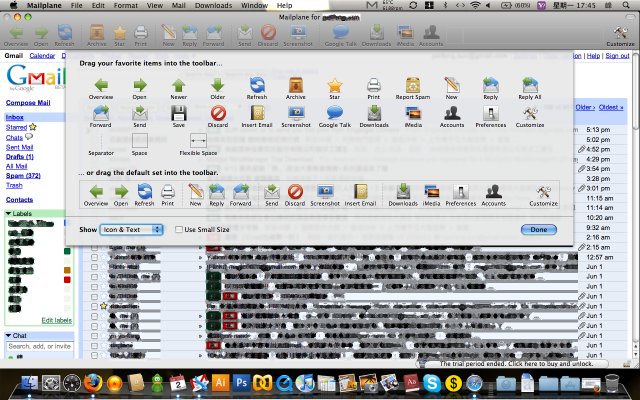Select Downloads in the default set row

pyautogui.click(x=403, y=195)
